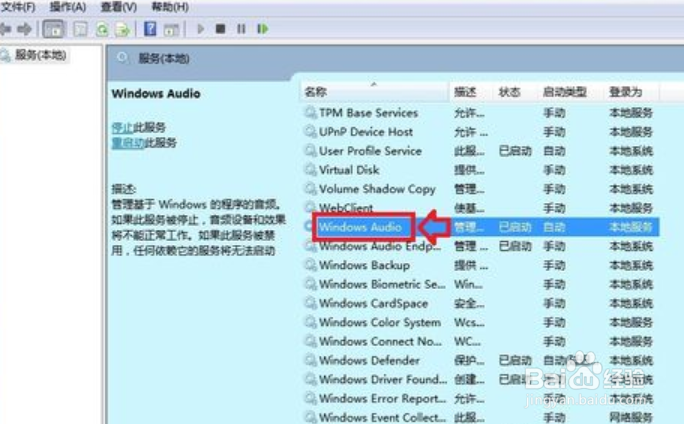
Task: Select 服务(本地) in the left console tree
Action: (x=40, y=55)
